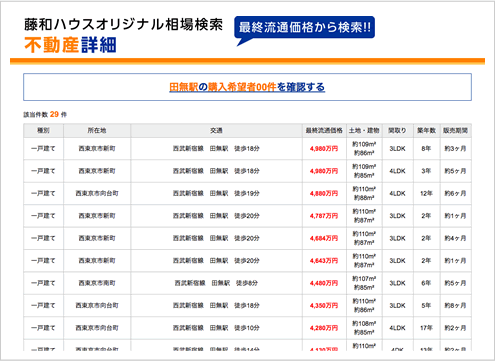Click the 約110m² 約88m² area cell
This screenshot has height=361, width=495.
pos(364,193)
